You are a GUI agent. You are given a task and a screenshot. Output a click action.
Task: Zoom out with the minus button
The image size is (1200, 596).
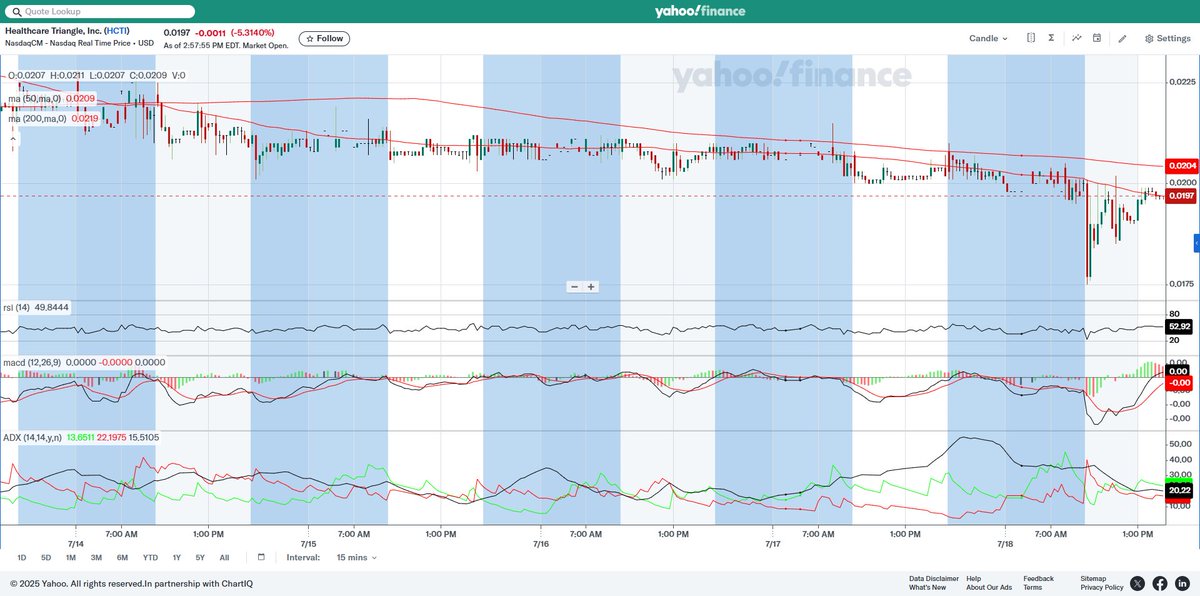575,287
